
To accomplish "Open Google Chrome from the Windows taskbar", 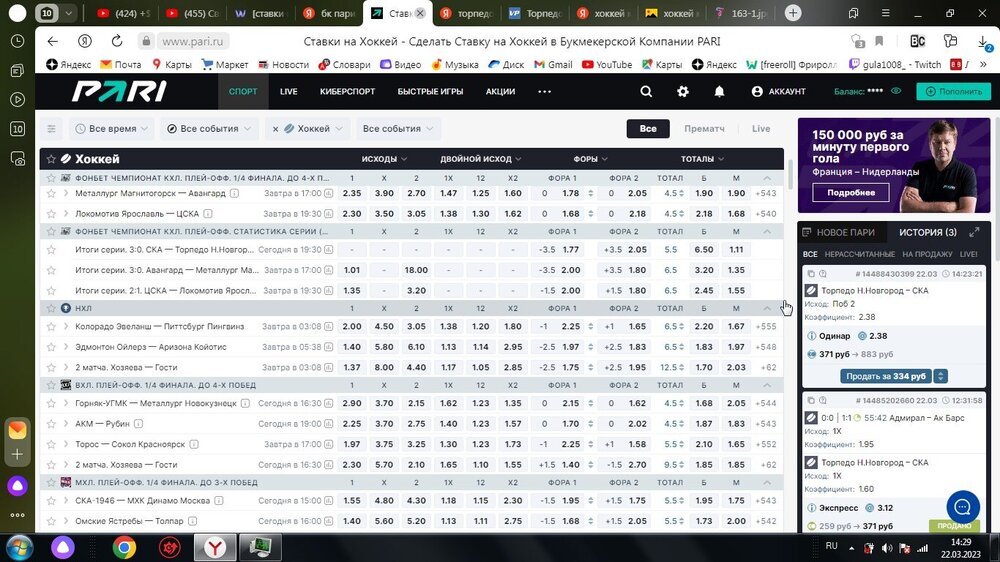I will [124, 547].
